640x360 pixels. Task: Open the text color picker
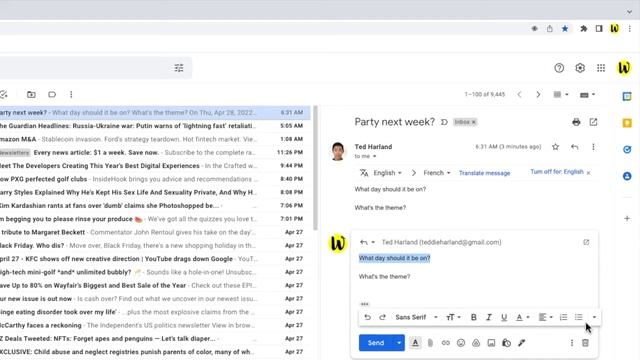coord(522,317)
